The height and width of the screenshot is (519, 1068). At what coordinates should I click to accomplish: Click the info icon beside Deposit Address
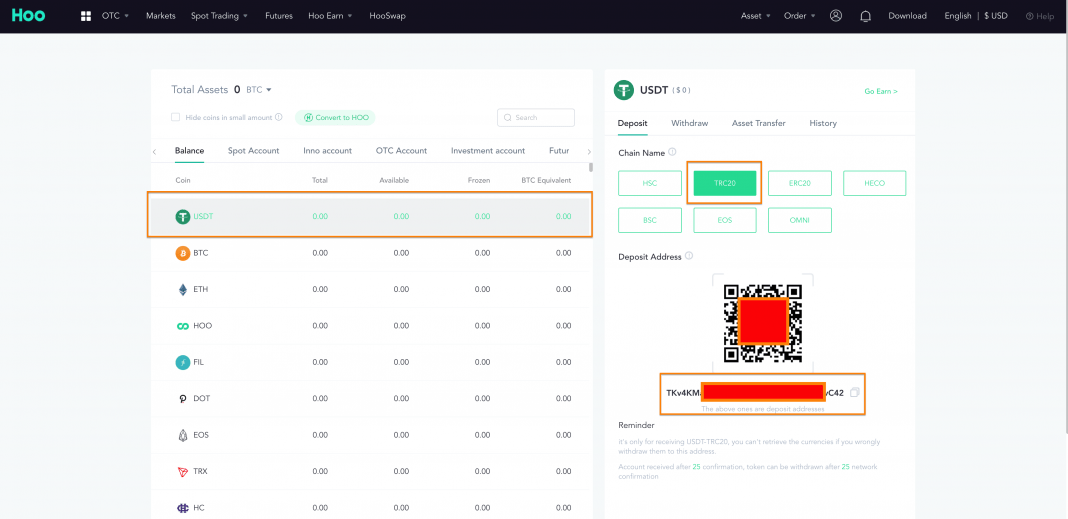(x=689, y=256)
